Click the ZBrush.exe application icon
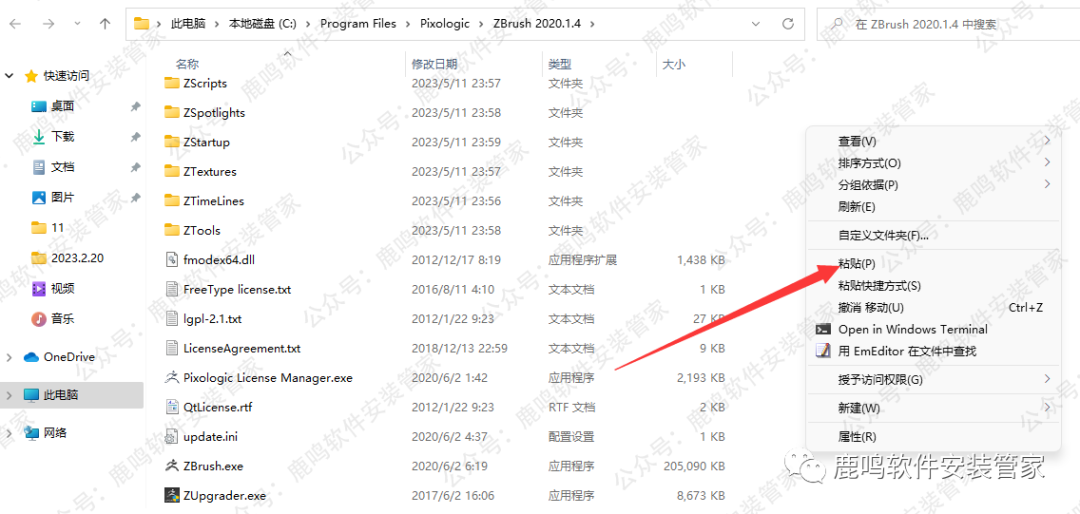Image resolution: width=1080 pixels, height=514 pixels. coord(172,466)
